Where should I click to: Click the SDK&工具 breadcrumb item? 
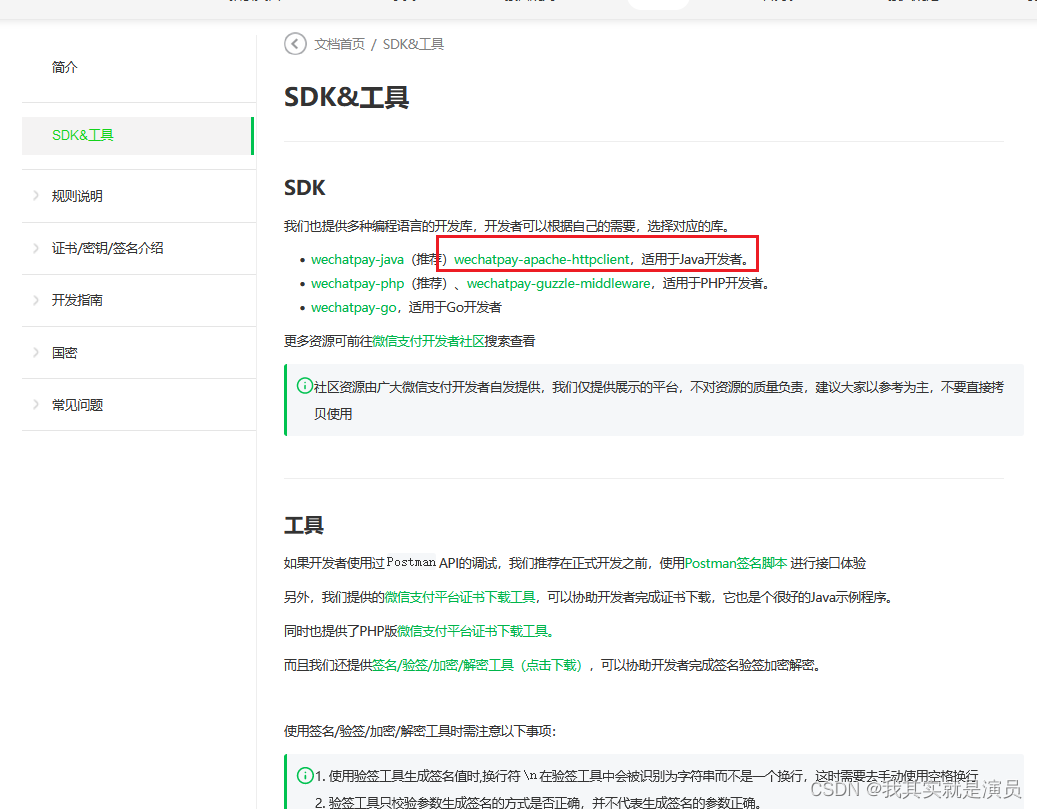click(x=413, y=44)
